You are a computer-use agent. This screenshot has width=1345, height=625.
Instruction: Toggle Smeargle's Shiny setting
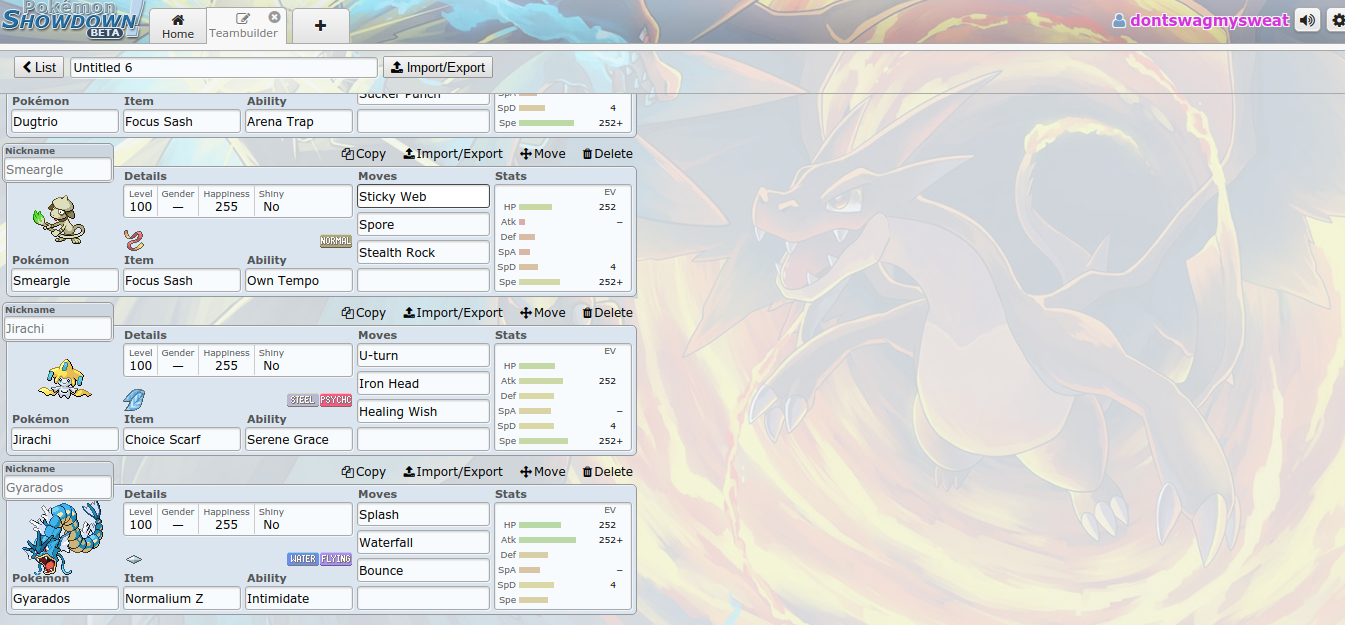pos(271,207)
